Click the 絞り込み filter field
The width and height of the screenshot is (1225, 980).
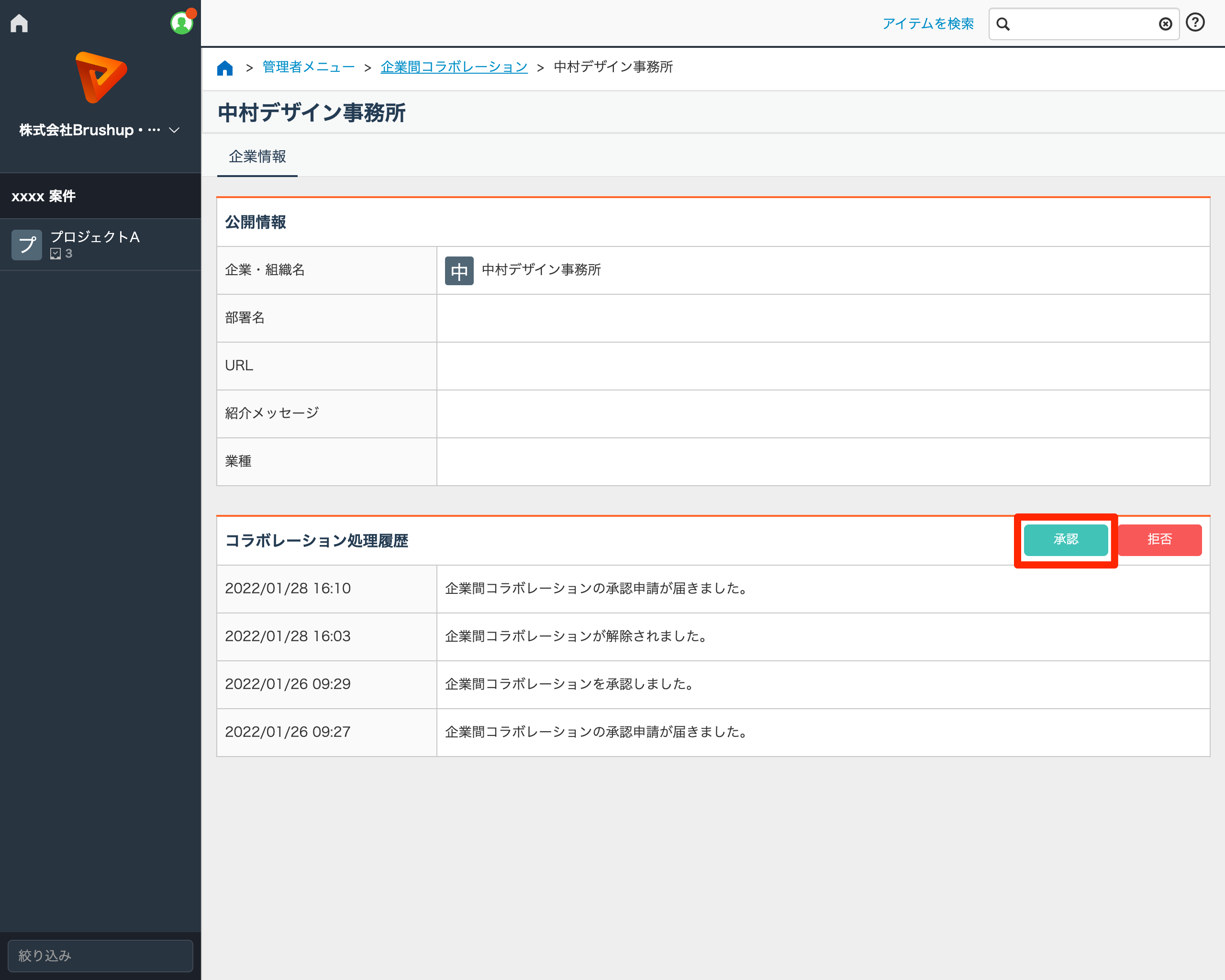[x=100, y=956]
